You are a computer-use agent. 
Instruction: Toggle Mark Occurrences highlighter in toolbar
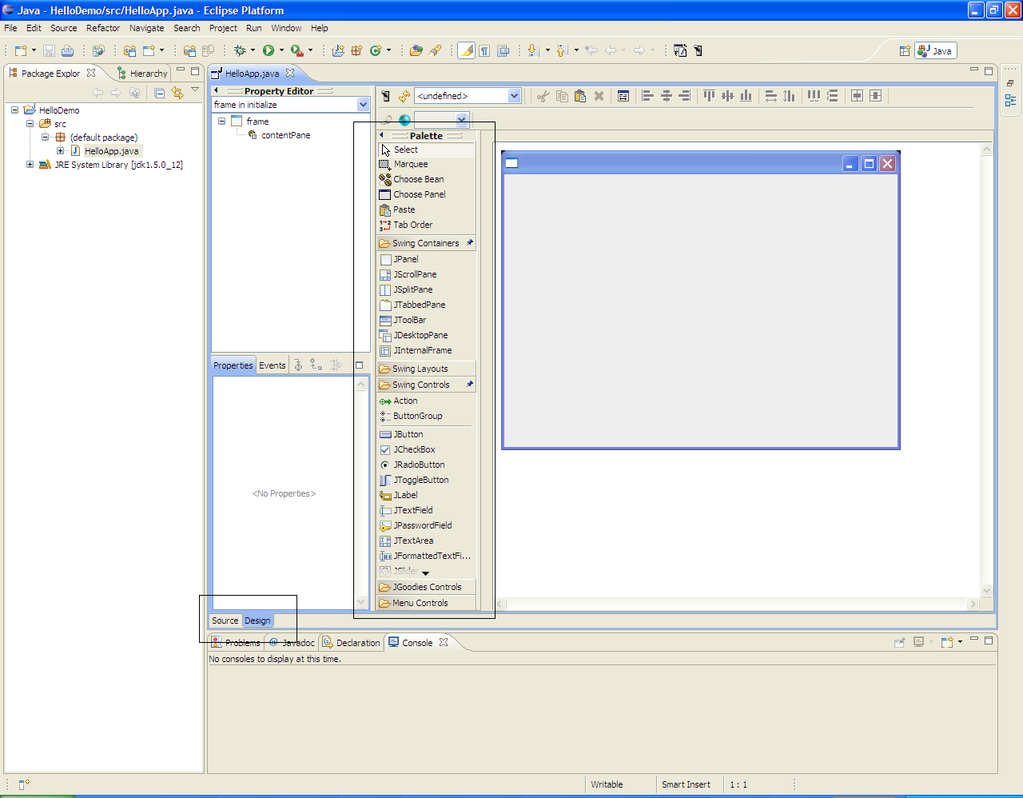466,50
